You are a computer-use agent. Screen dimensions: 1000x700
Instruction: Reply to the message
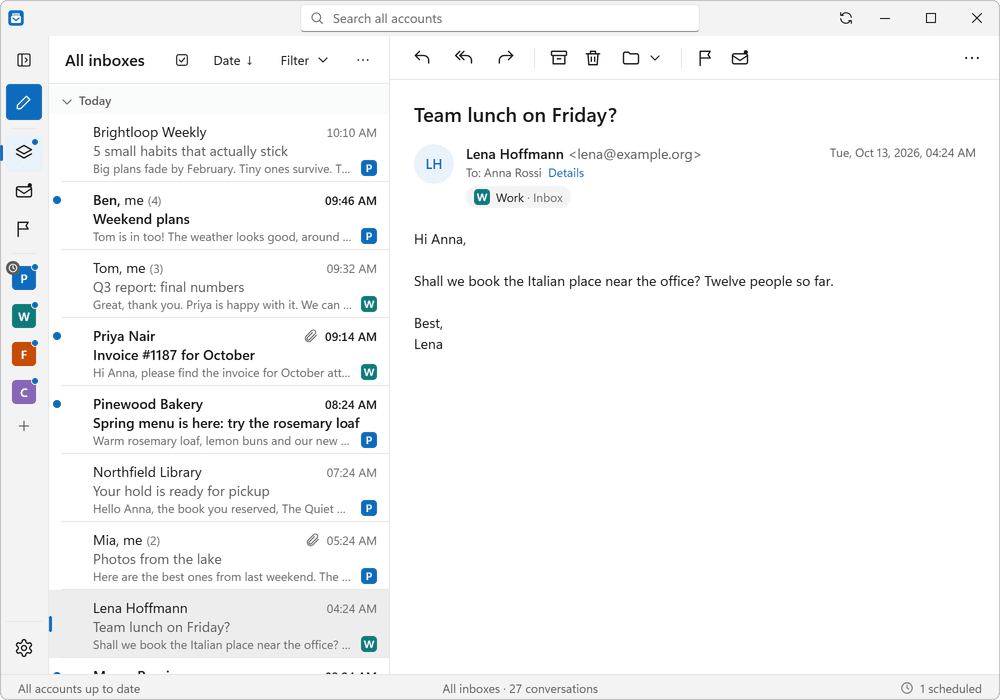[422, 58]
